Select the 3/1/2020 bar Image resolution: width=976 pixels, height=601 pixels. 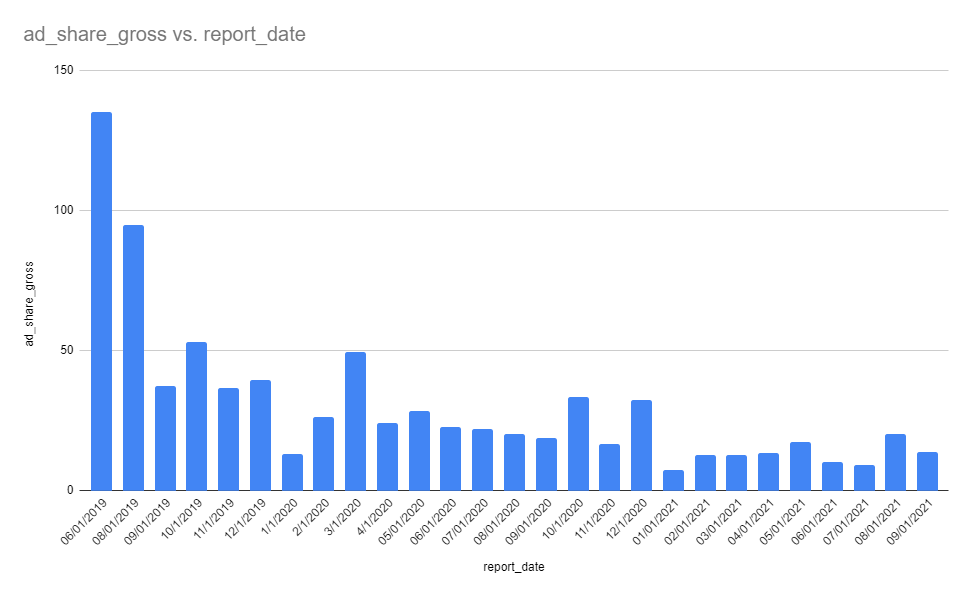(355, 421)
